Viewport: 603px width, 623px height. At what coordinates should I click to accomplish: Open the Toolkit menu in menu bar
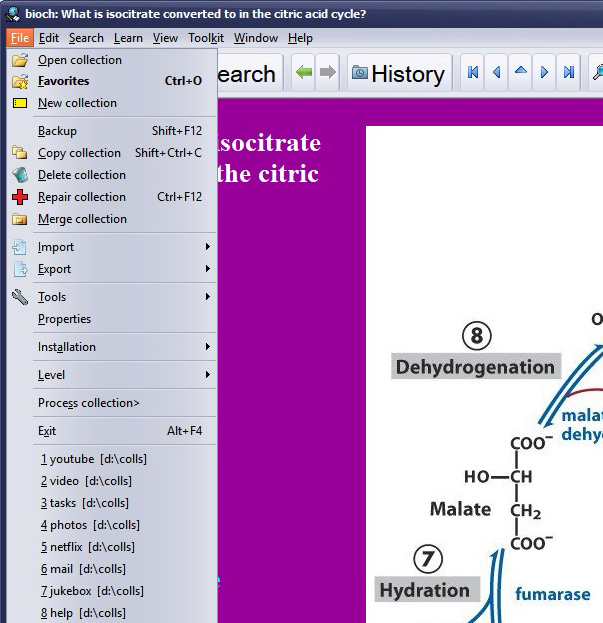click(x=206, y=38)
